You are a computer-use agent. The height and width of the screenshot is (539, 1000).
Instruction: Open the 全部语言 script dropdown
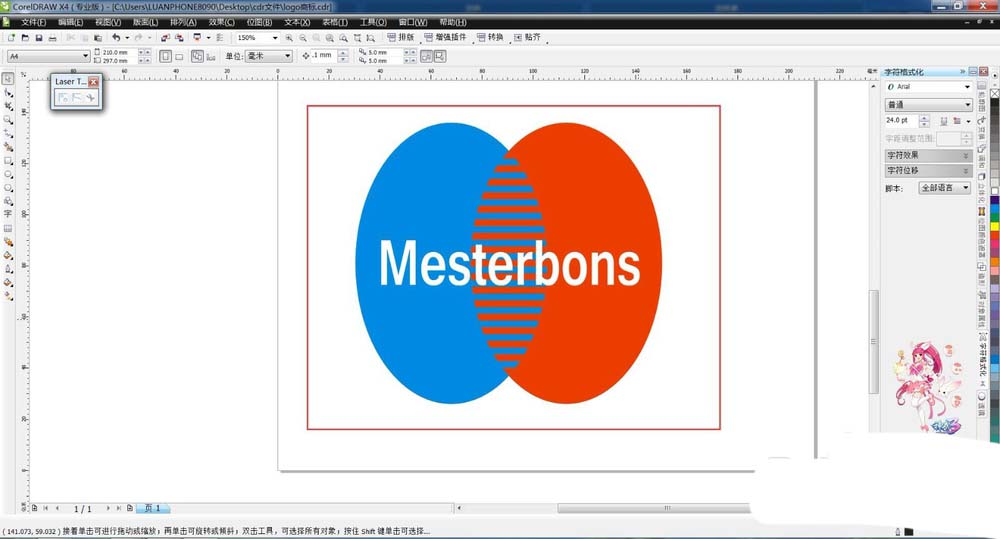pos(966,188)
